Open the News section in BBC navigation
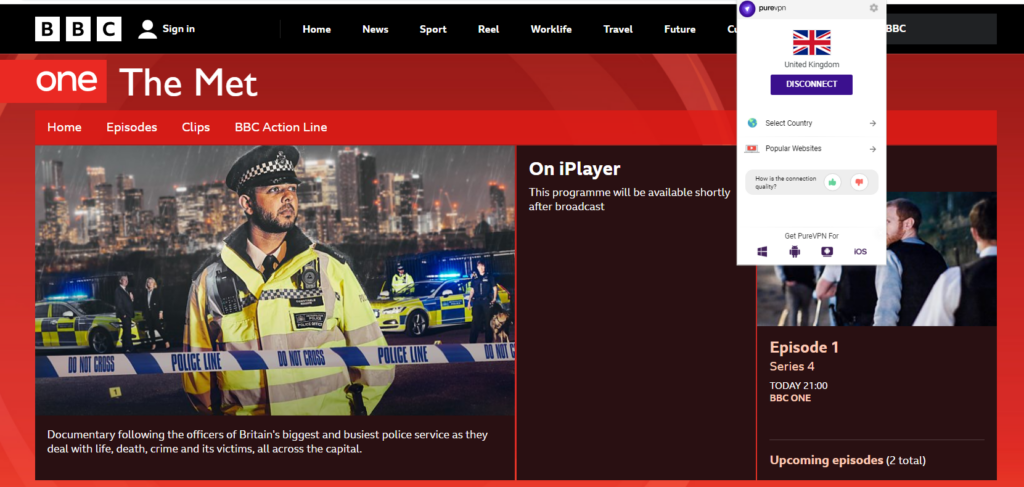The height and width of the screenshot is (487, 1024). [x=375, y=29]
